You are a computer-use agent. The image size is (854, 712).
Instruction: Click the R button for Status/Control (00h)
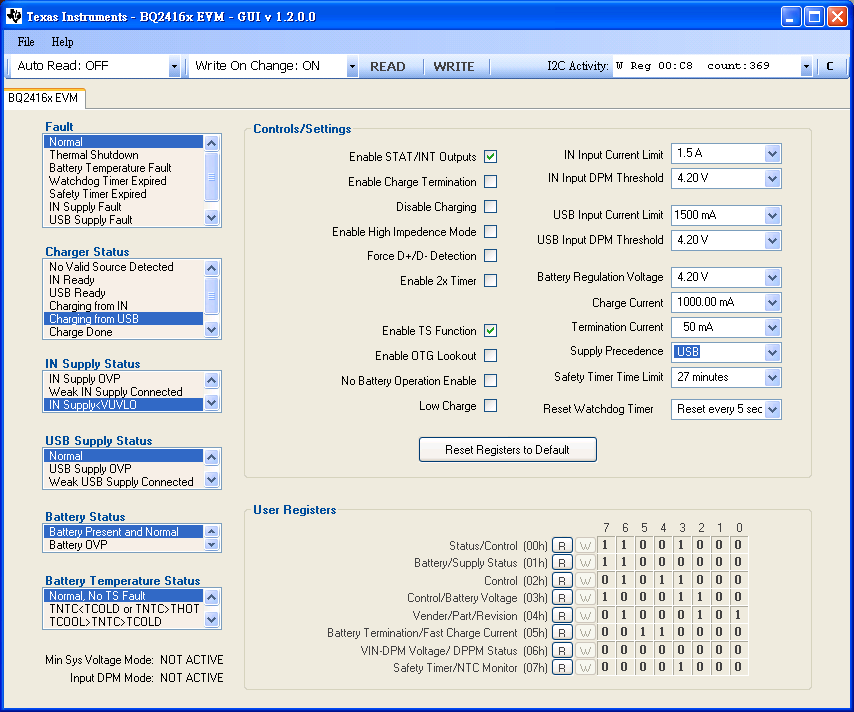coord(562,545)
